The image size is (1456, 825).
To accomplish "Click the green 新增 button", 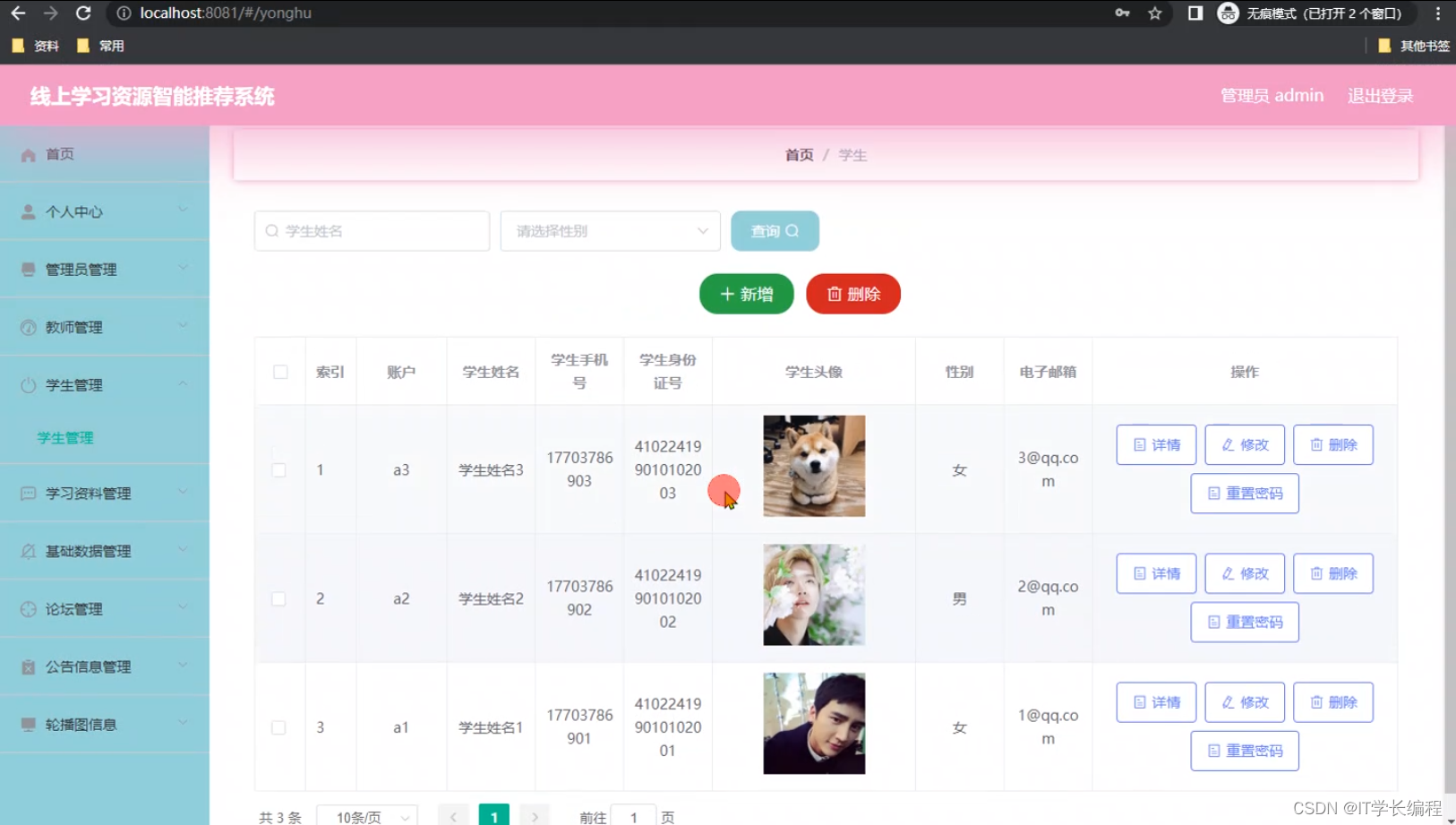I will pyautogui.click(x=746, y=293).
